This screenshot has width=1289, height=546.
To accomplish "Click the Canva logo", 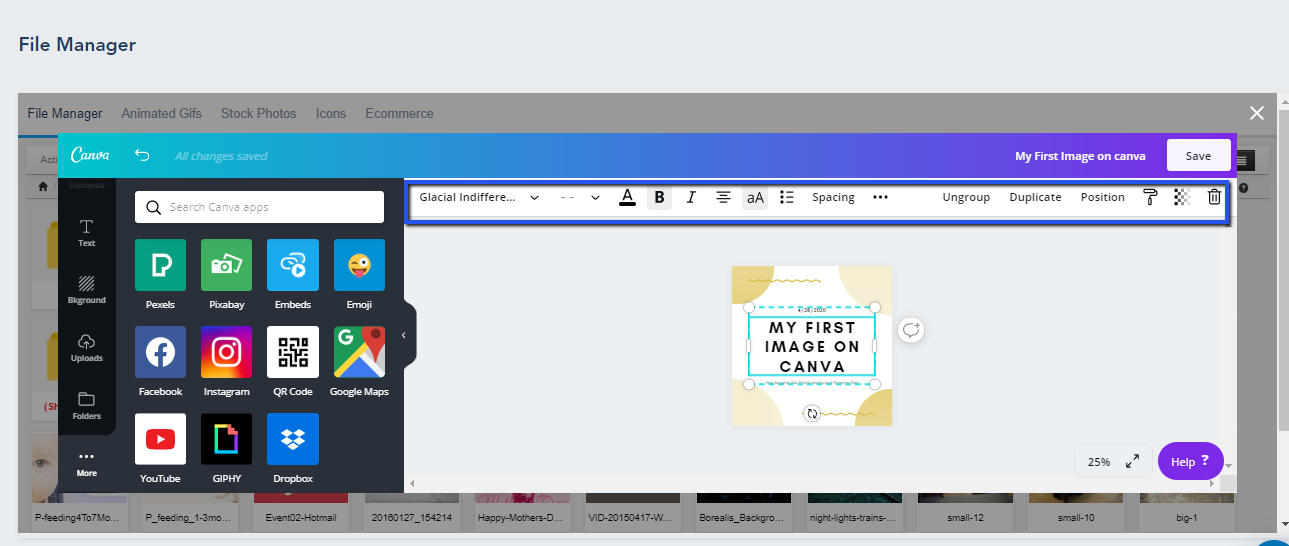I will tap(89, 155).
